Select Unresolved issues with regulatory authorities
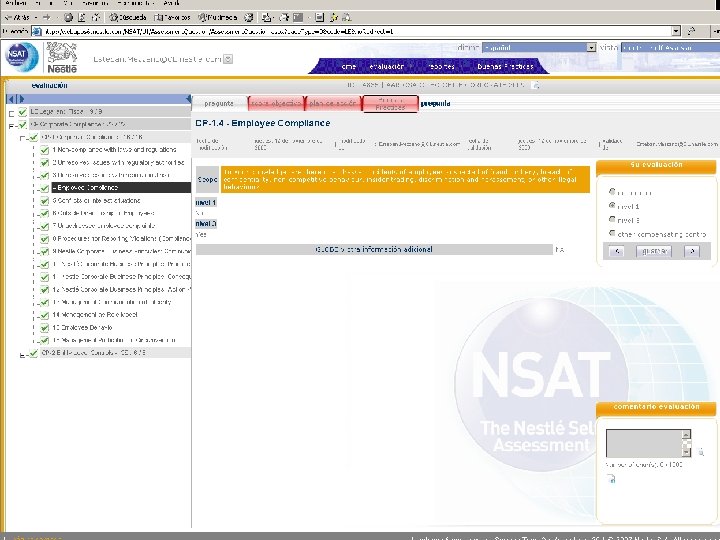The image size is (720, 540). tap(118, 163)
